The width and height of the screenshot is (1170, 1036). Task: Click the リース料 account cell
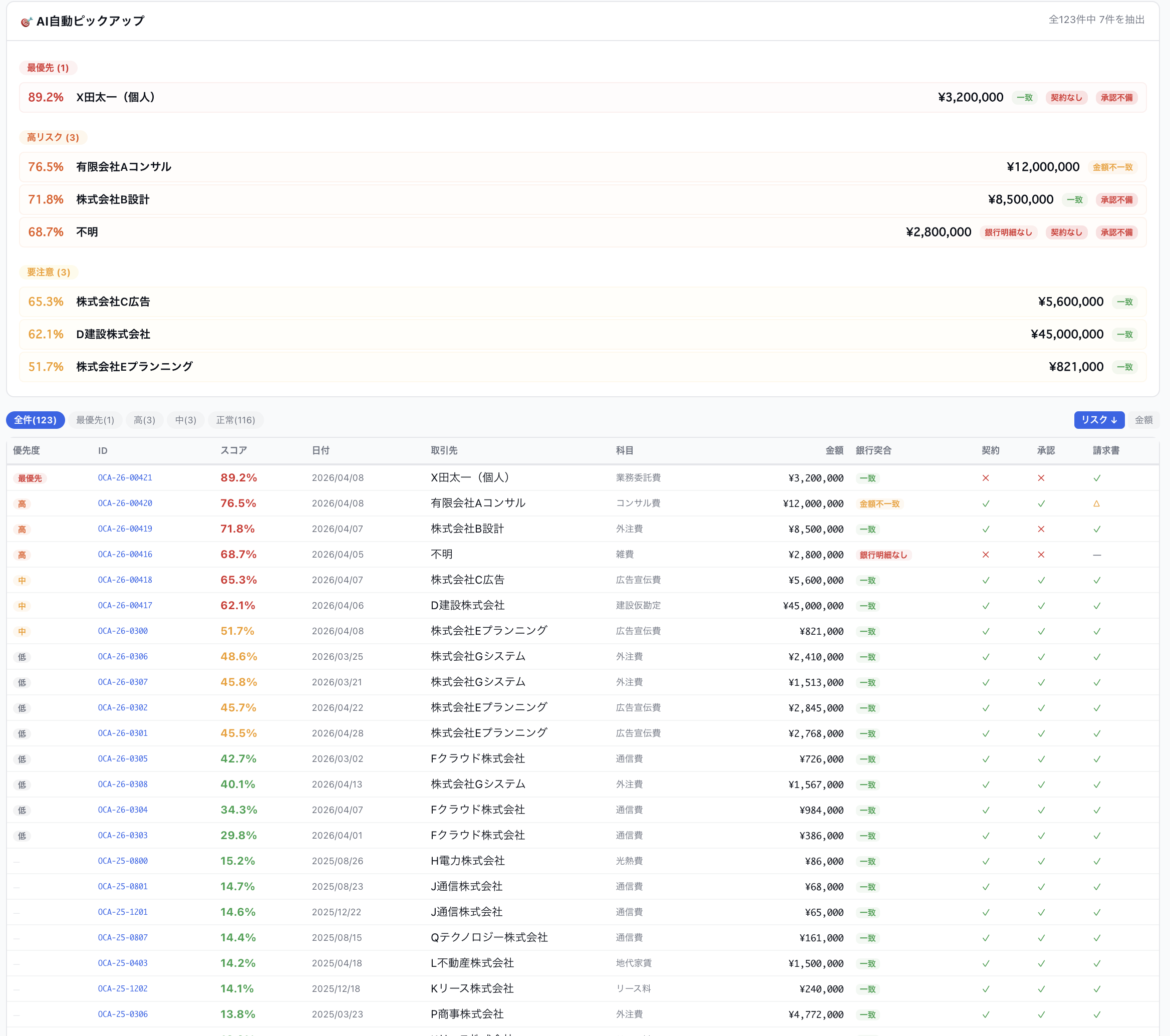(x=633, y=989)
